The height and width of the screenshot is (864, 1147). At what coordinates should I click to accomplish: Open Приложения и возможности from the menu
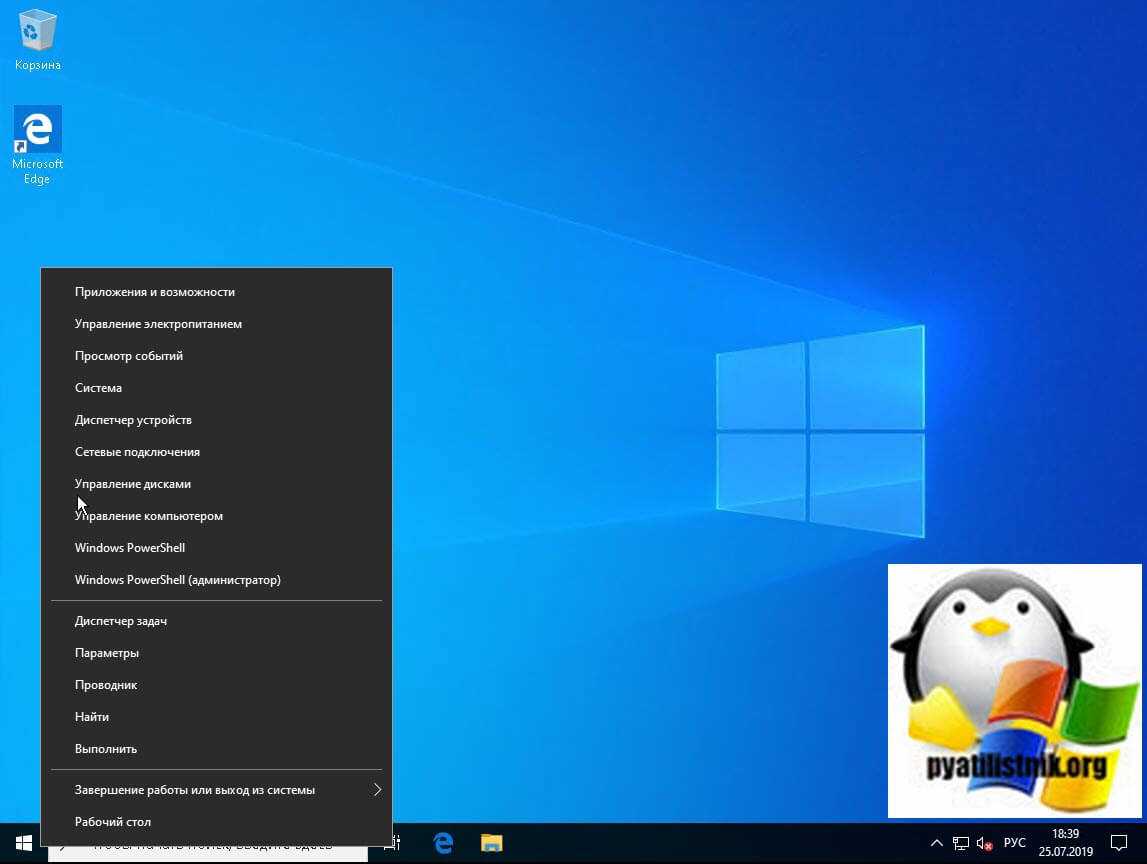click(155, 292)
